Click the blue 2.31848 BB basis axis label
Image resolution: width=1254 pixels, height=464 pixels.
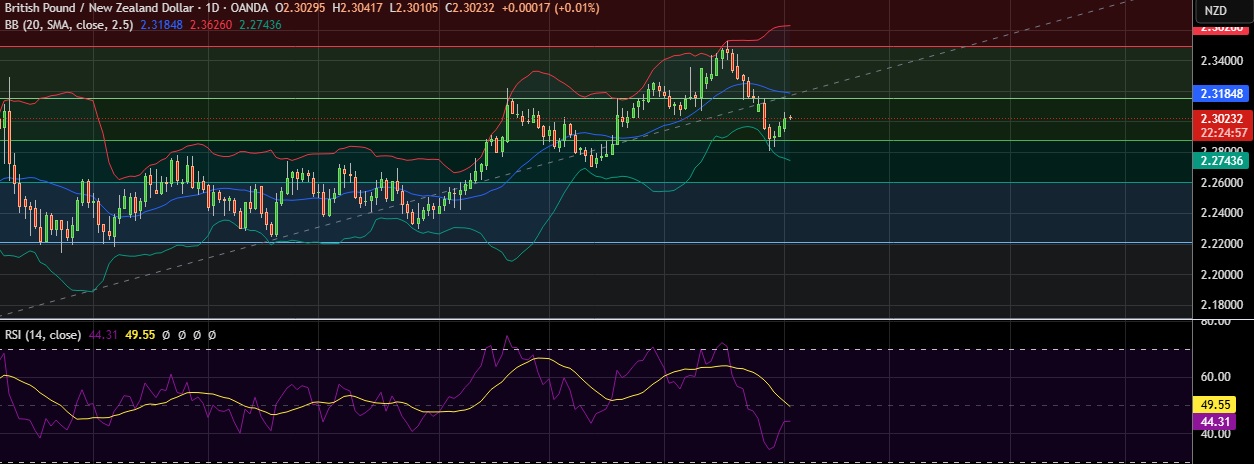(x=1223, y=93)
